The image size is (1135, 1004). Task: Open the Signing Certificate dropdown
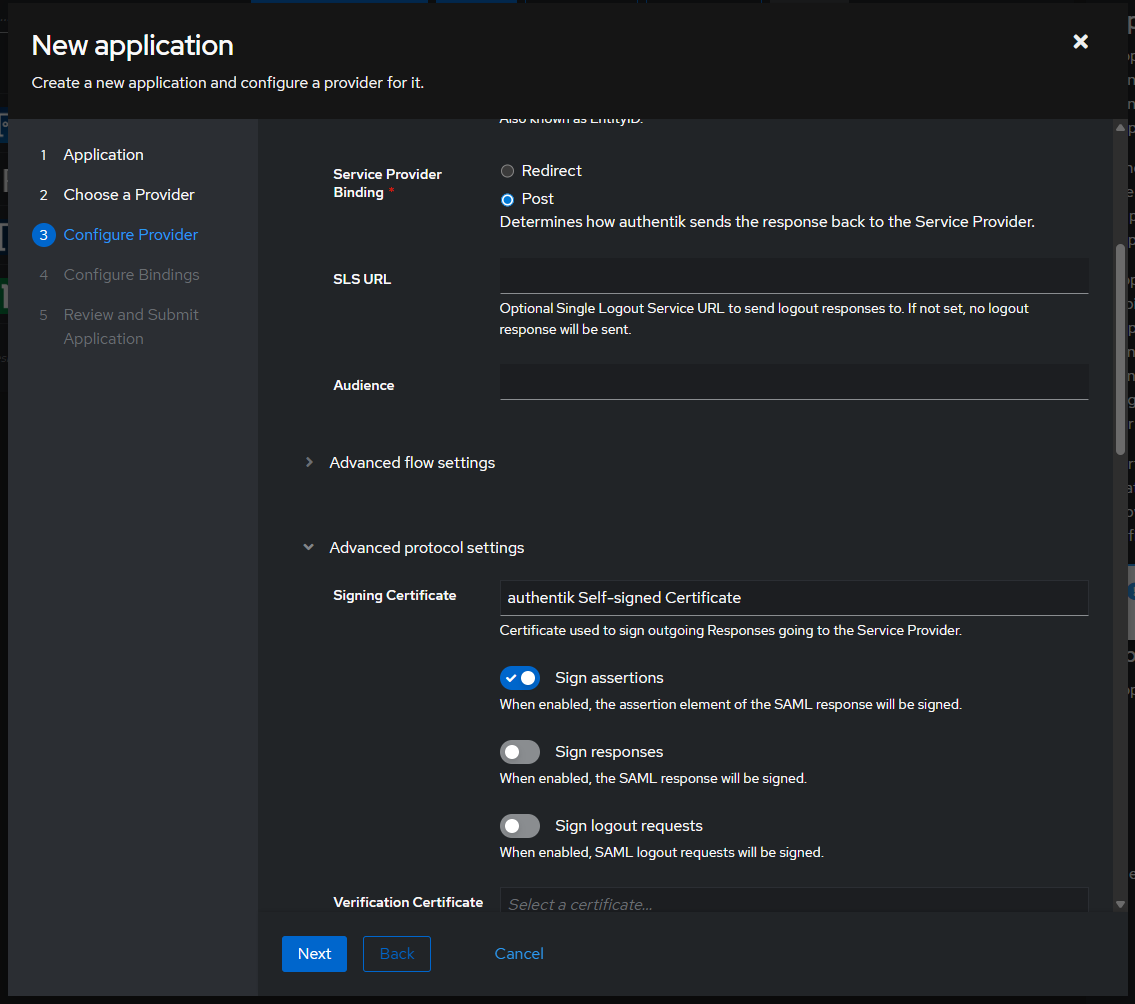tap(793, 596)
